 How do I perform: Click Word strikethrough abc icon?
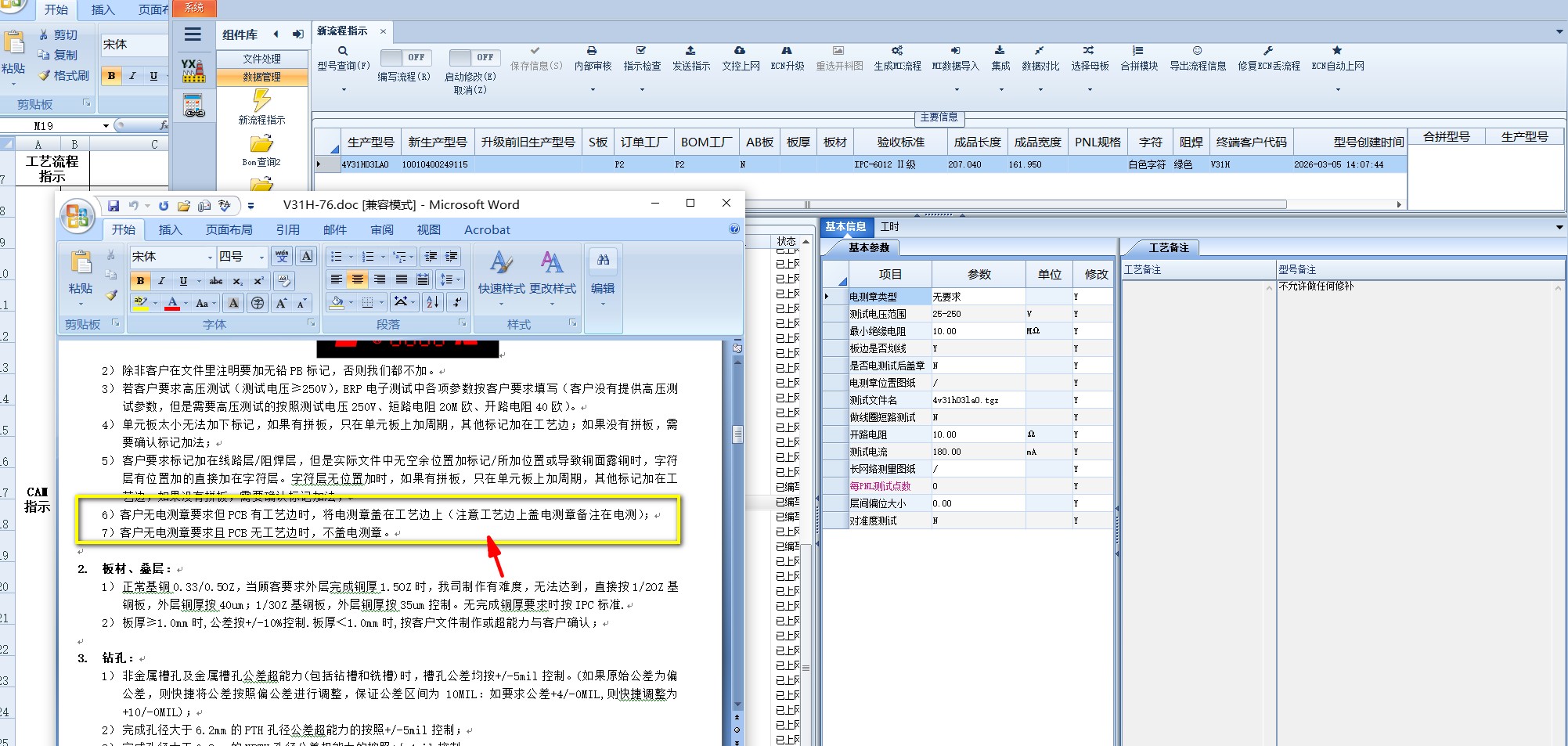[x=216, y=281]
